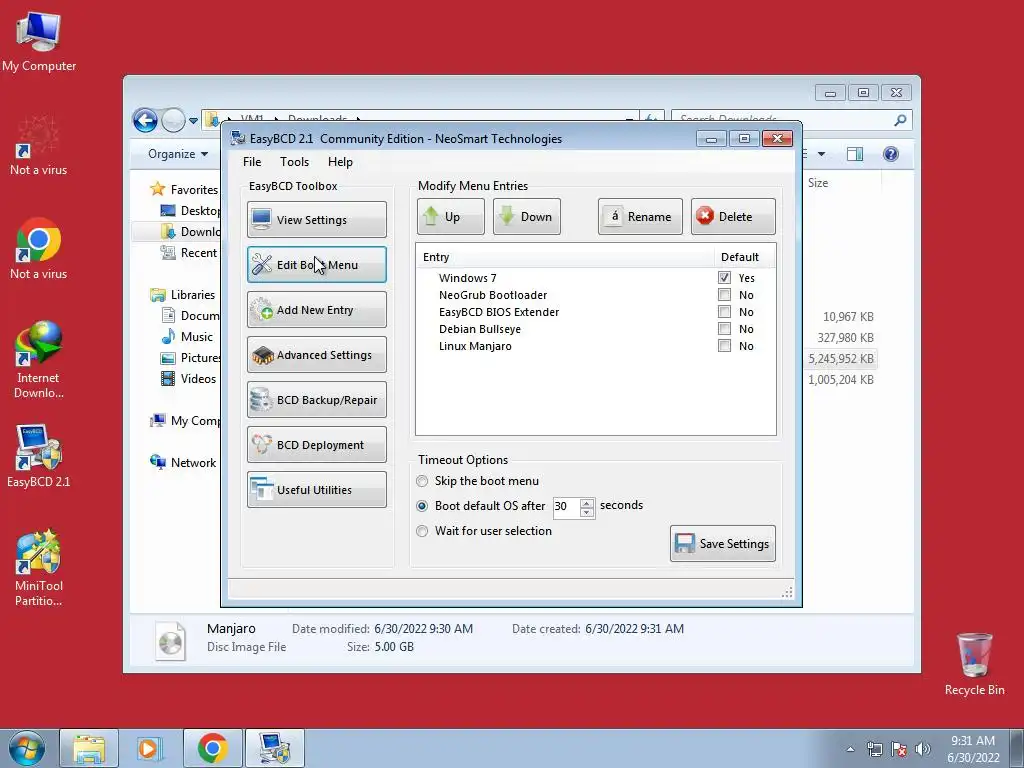Screen dimensions: 1024x768
Task: Move selected entry Up
Action: 451,216
